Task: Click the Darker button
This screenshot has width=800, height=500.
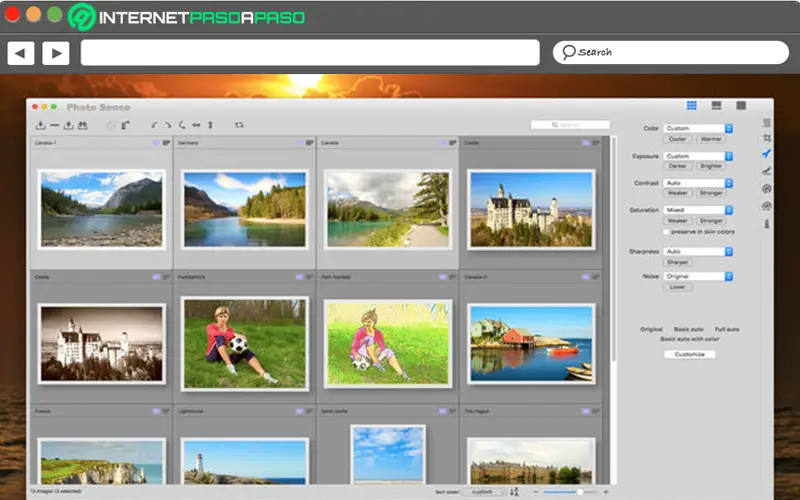Action: [x=678, y=166]
